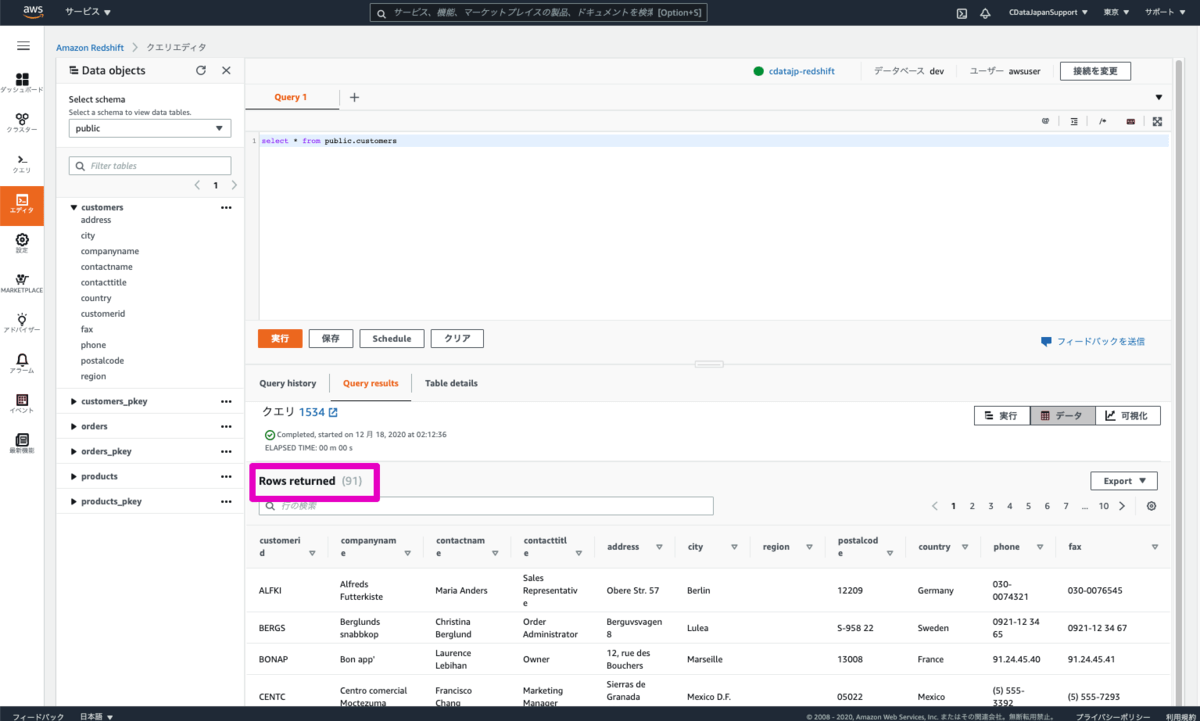This screenshot has height=721, width=1200.
Task: Expand the orders tree item
Action: tap(74, 427)
